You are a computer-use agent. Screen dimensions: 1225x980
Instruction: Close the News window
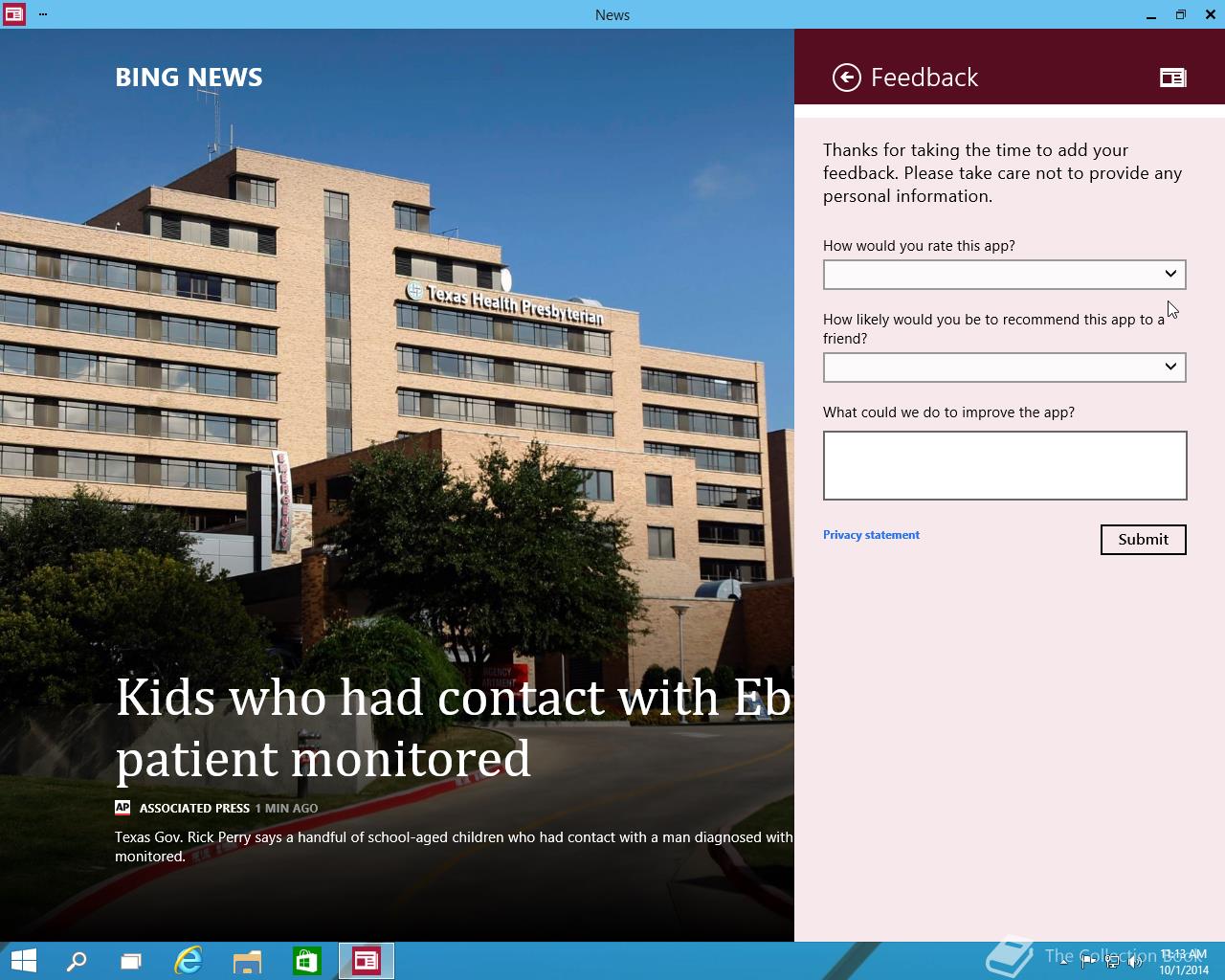[x=1210, y=14]
